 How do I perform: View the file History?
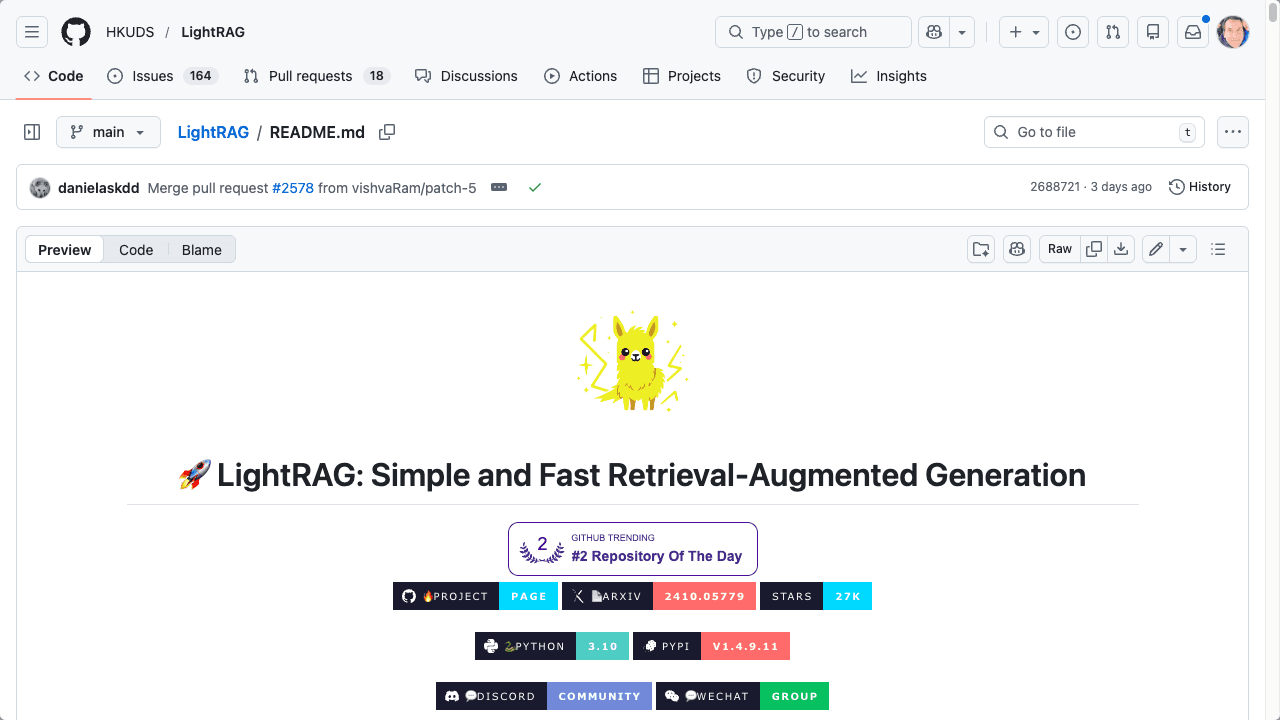pyautogui.click(x=1200, y=187)
